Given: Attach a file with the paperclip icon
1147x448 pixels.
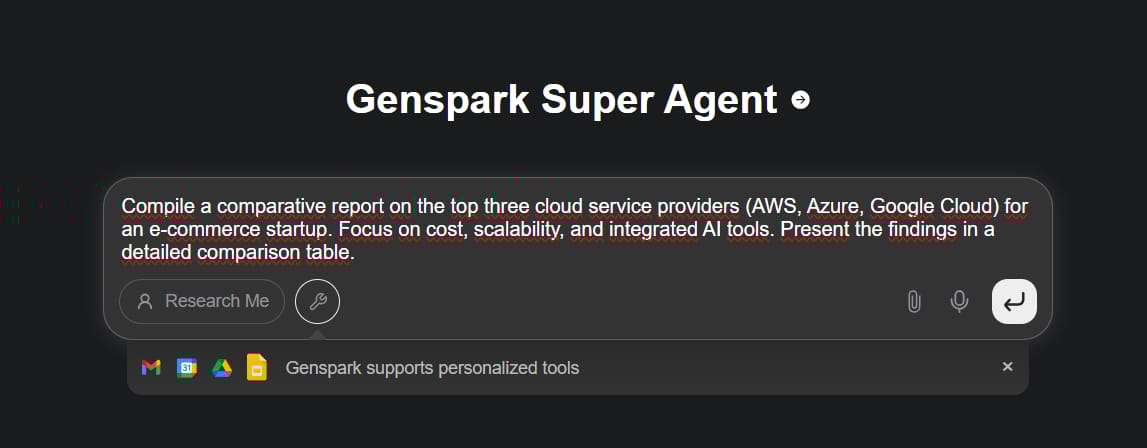Looking at the screenshot, I should coord(914,302).
